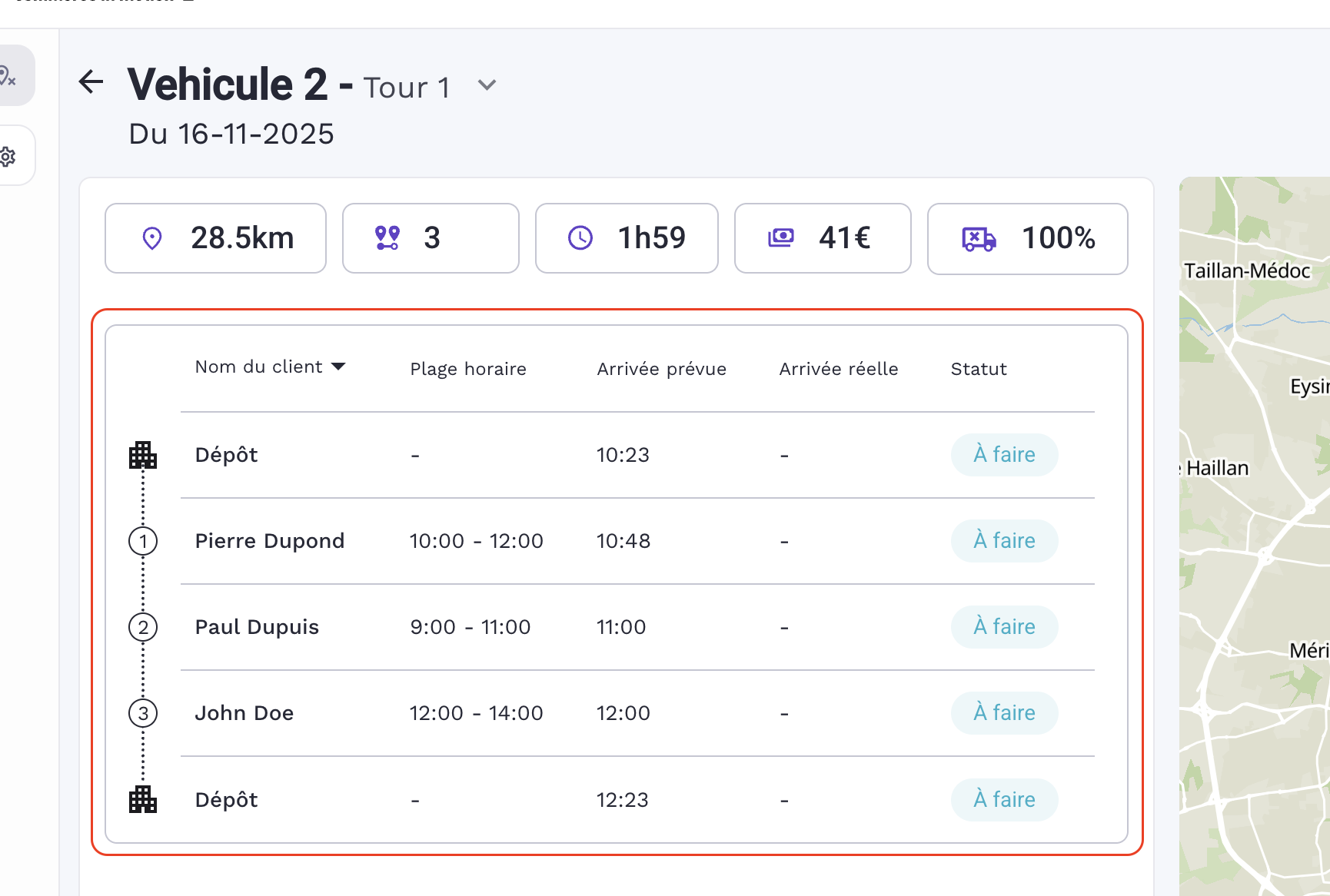Click the clock icon for 1h59 duration

point(580,238)
